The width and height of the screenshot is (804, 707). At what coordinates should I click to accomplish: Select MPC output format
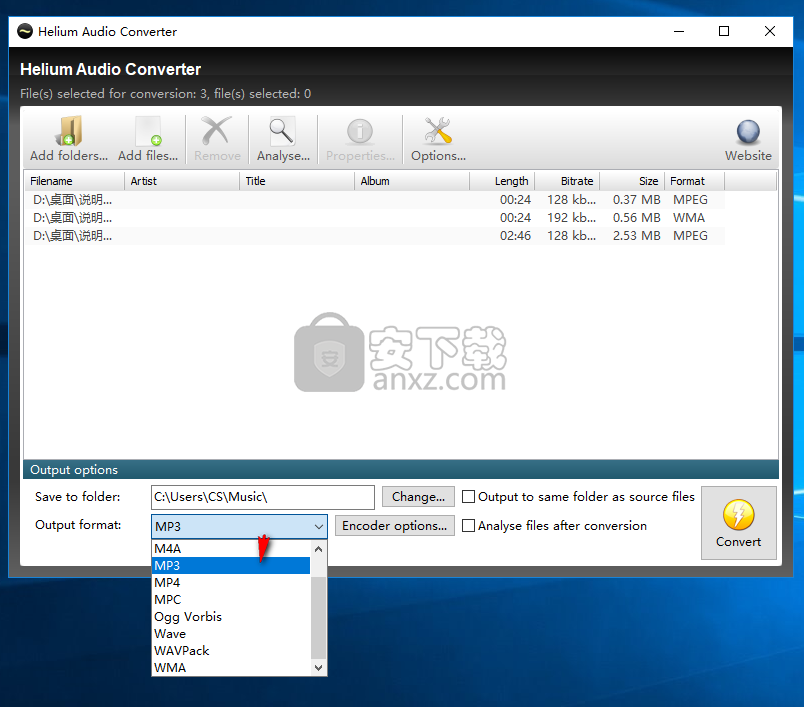(x=231, y=599)
